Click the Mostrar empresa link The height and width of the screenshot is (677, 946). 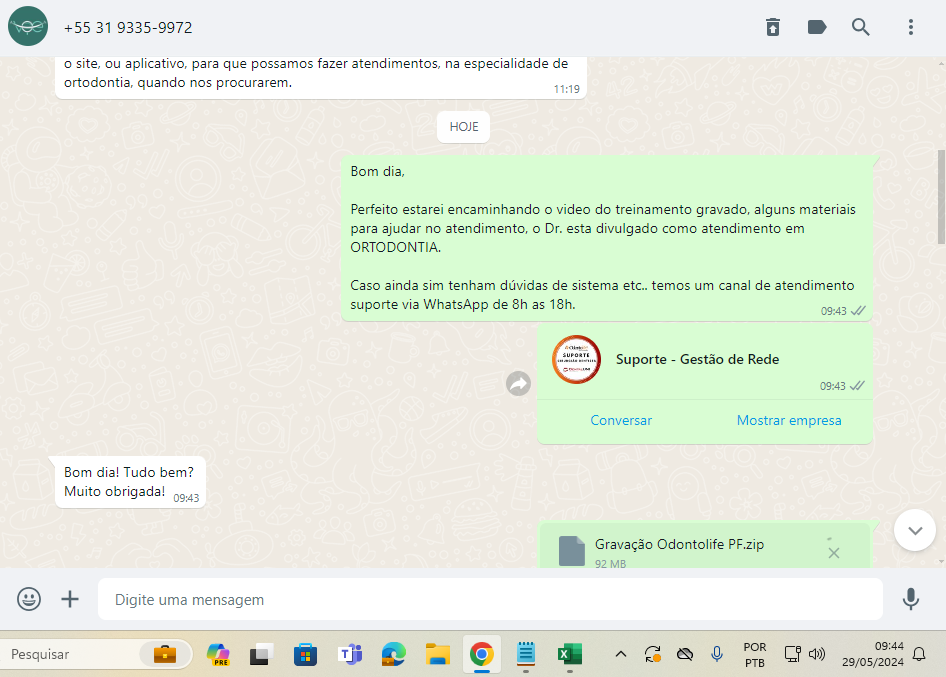click(789, 421)
